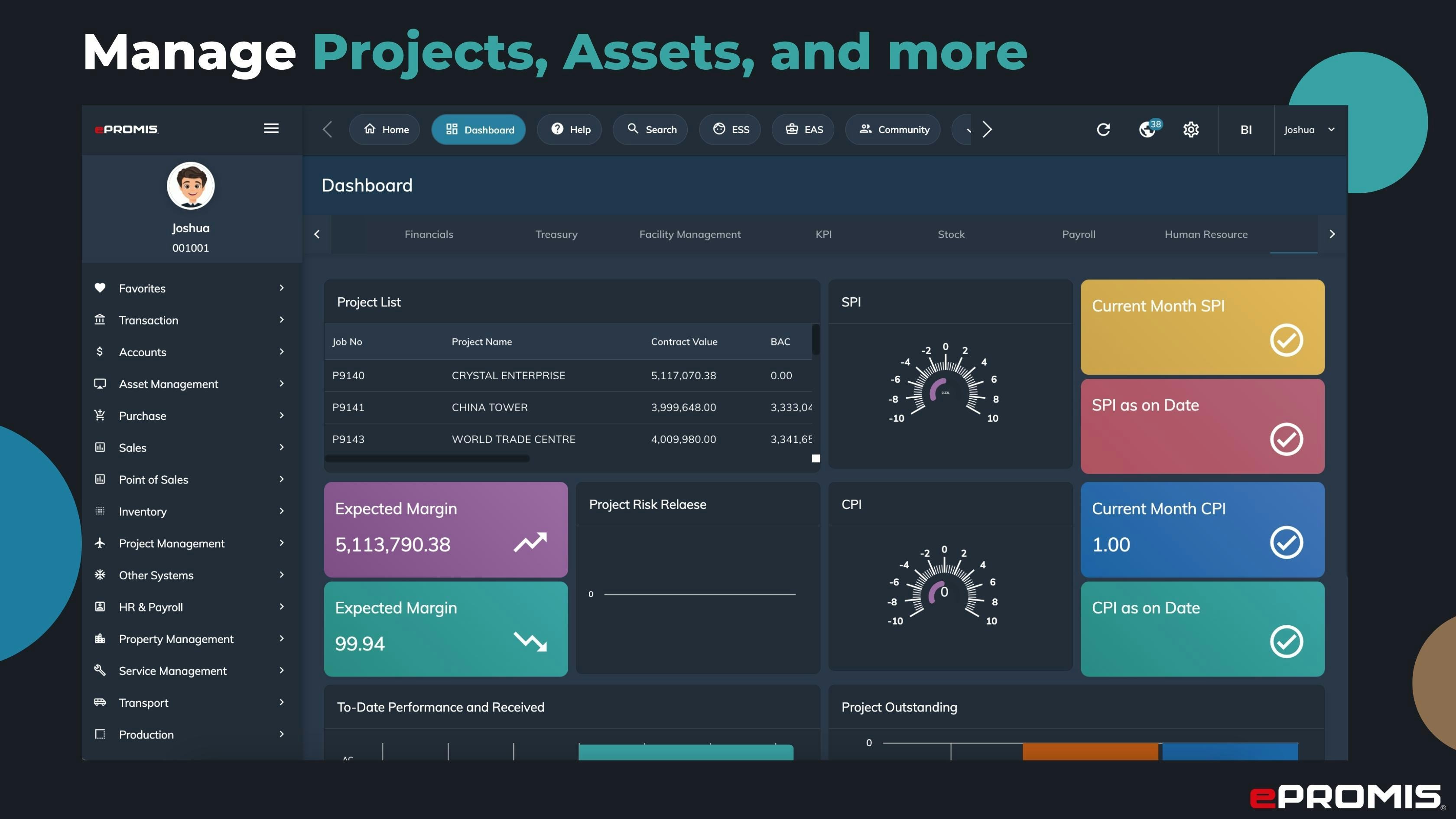Click the Asset Management monitor icon in sidebar
The width and height of the screenshot is (1456, 819).
(x=100, y=384)
